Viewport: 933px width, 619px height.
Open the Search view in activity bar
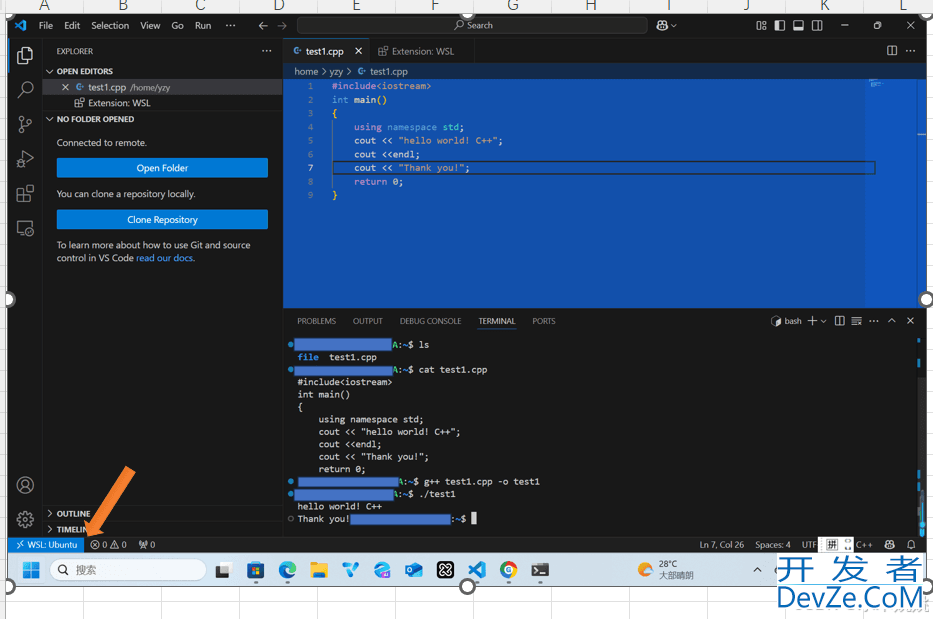(x=25, y=89)
